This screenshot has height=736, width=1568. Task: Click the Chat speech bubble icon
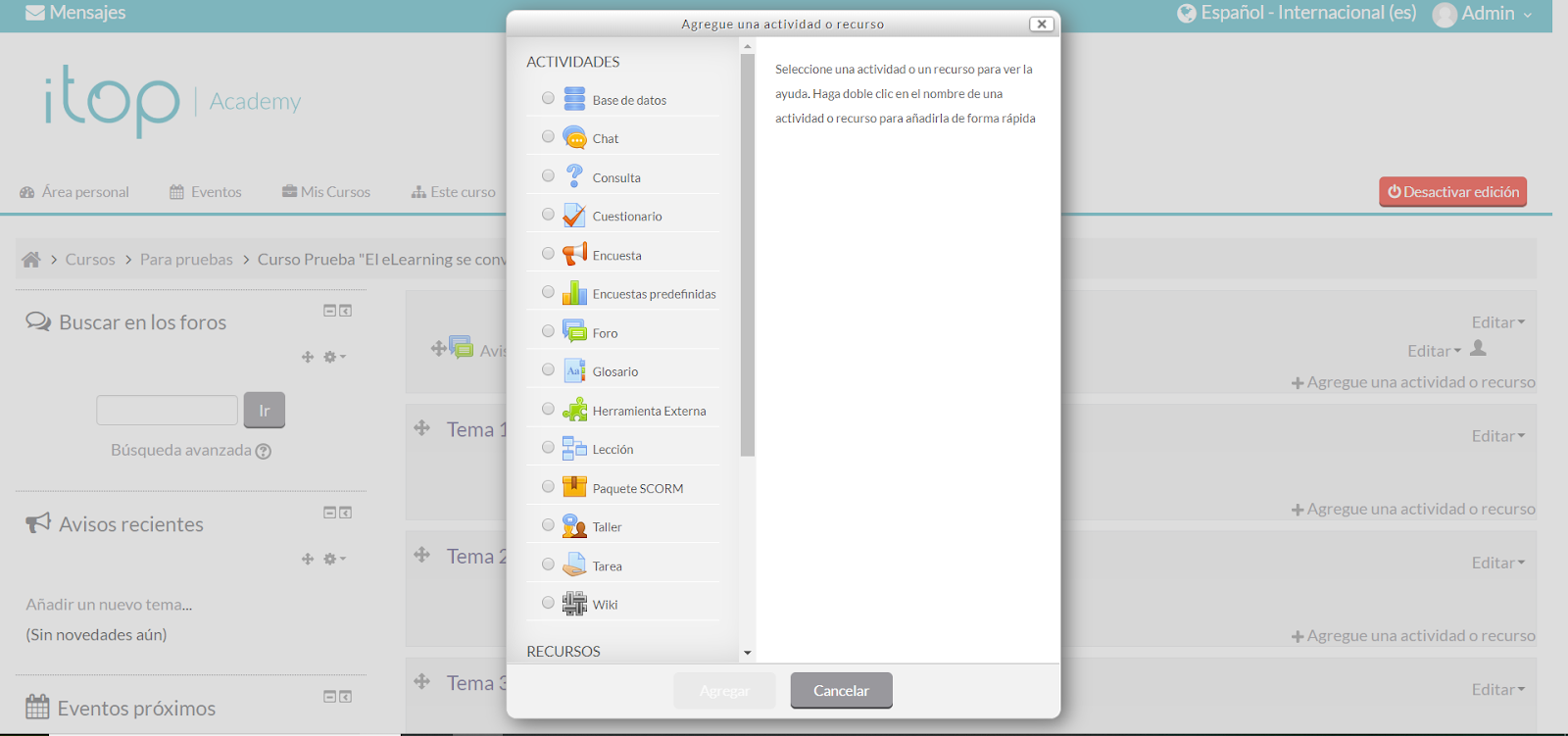click(574, 138)
